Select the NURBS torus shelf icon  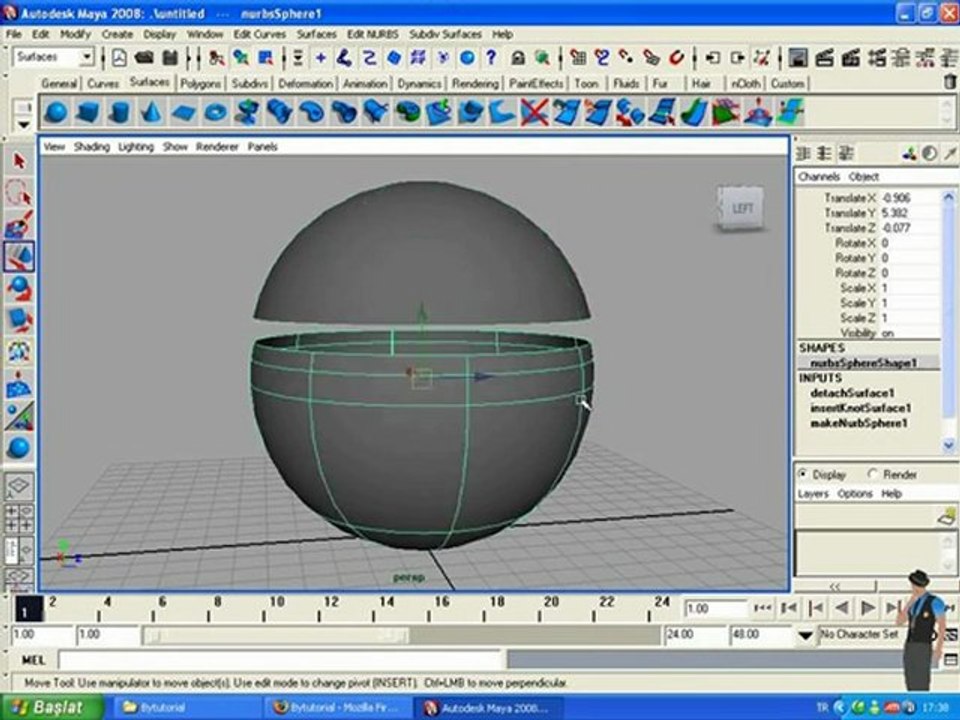coord(215,113)
